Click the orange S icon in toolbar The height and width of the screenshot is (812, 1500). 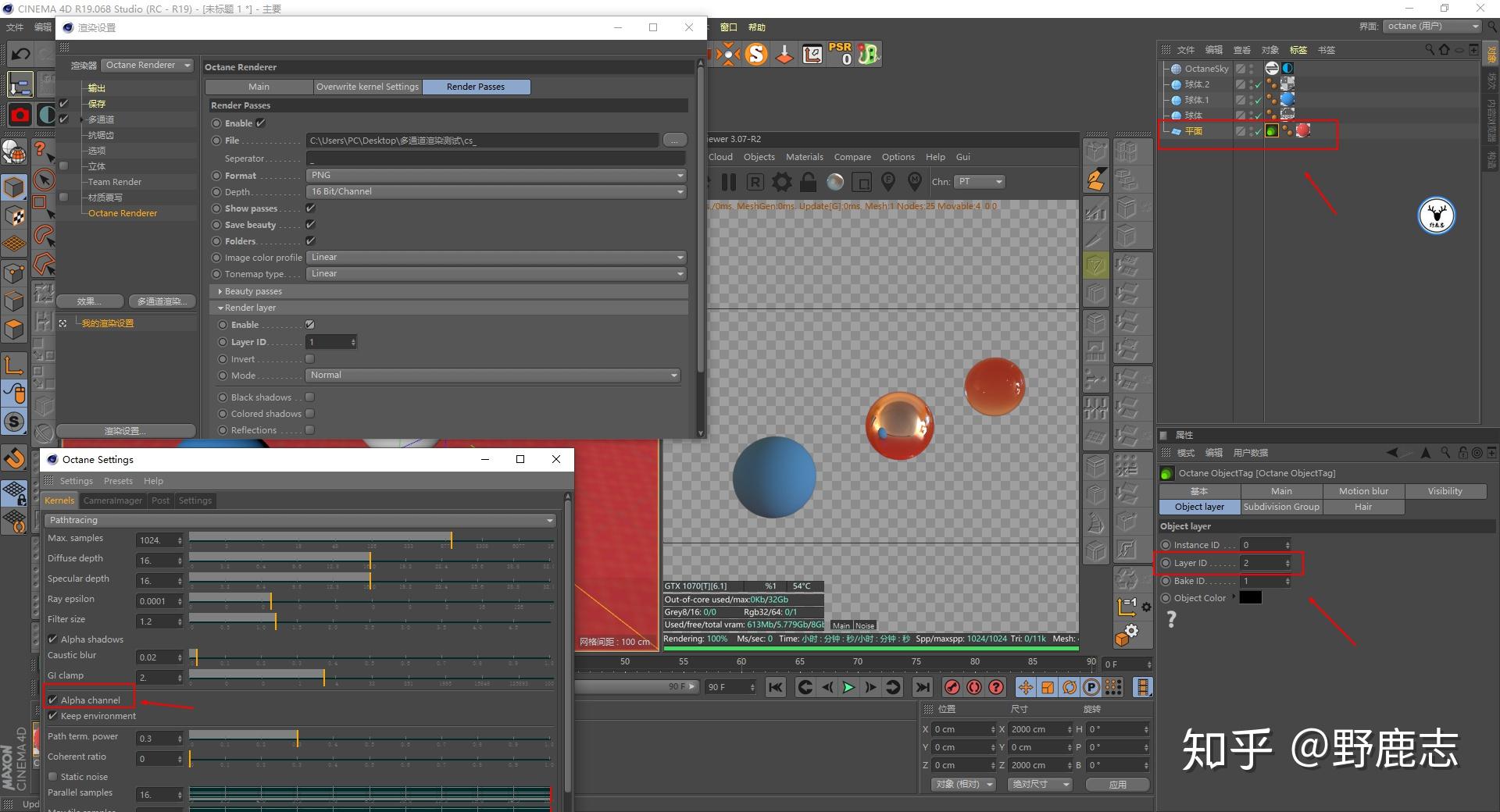756,54
